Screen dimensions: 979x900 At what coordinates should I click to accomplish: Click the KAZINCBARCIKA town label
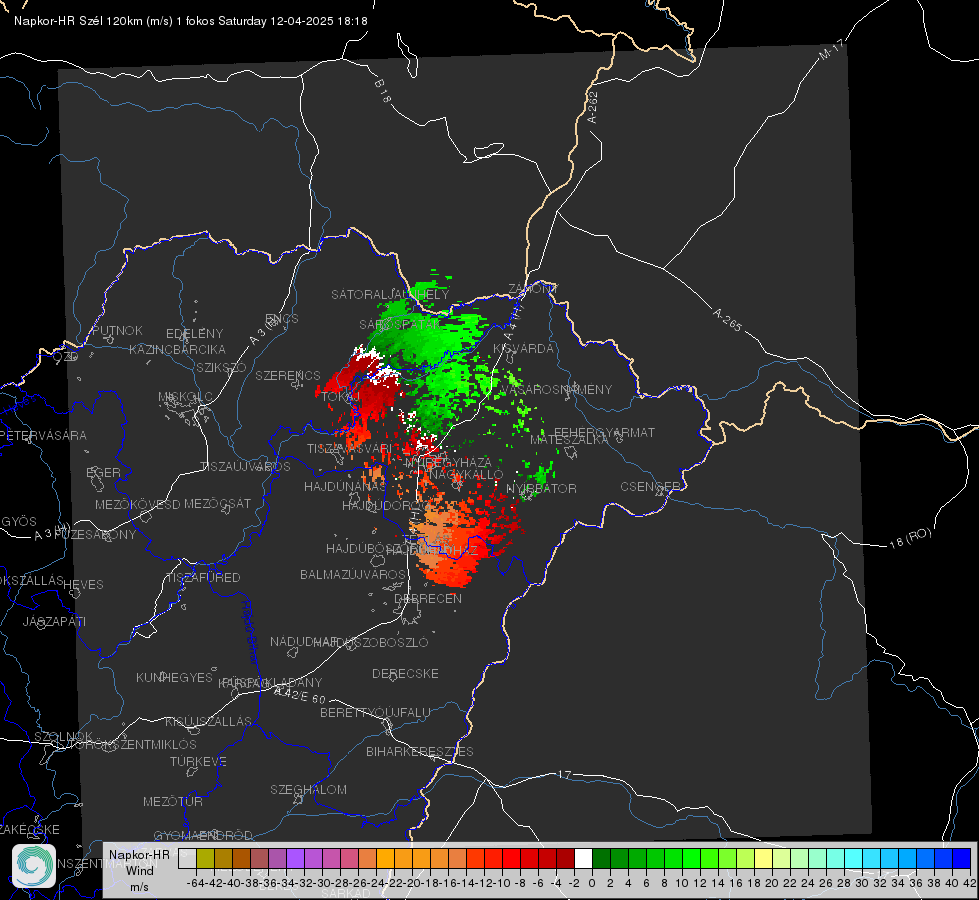[x=177, y=349]
